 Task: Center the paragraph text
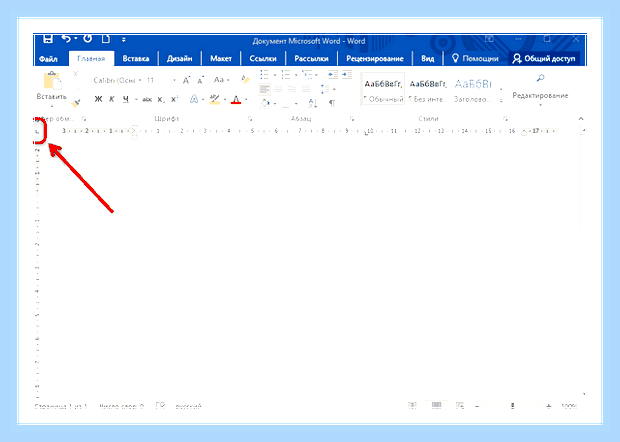pyautogui.click(x=278, y=89)
